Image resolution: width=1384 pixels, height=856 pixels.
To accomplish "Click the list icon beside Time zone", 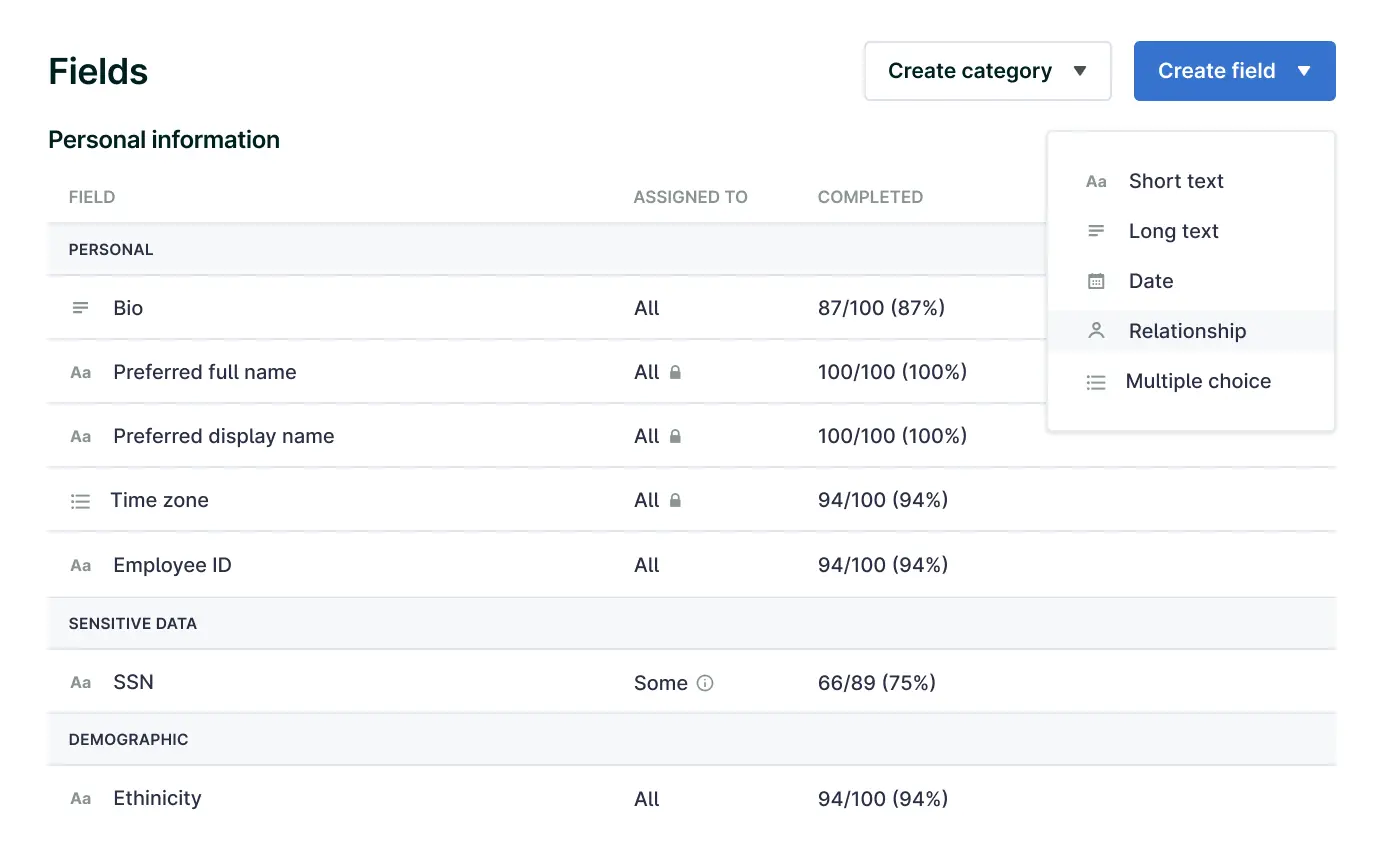I will (x=80, y=501).
